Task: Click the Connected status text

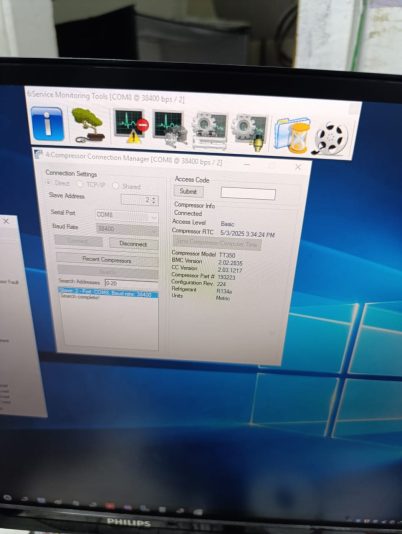Action: (188, 213)
